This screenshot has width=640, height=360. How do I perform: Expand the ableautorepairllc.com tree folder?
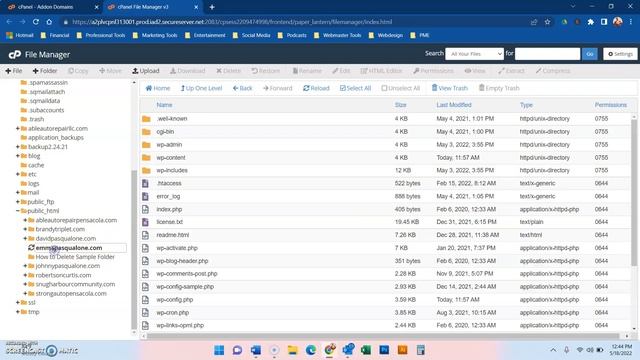coord(18,128)
